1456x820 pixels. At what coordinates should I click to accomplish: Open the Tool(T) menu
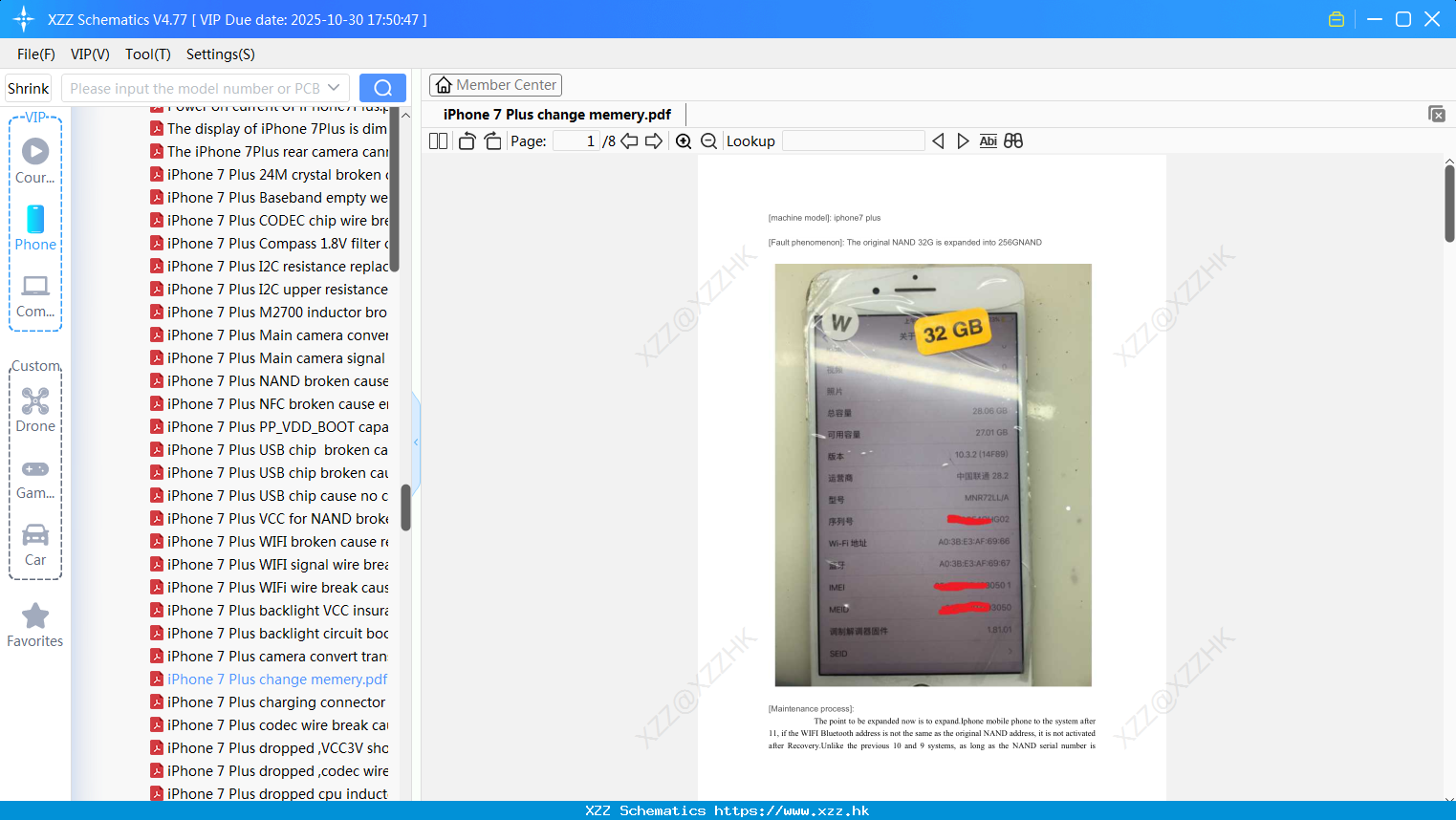click(148, 54)
